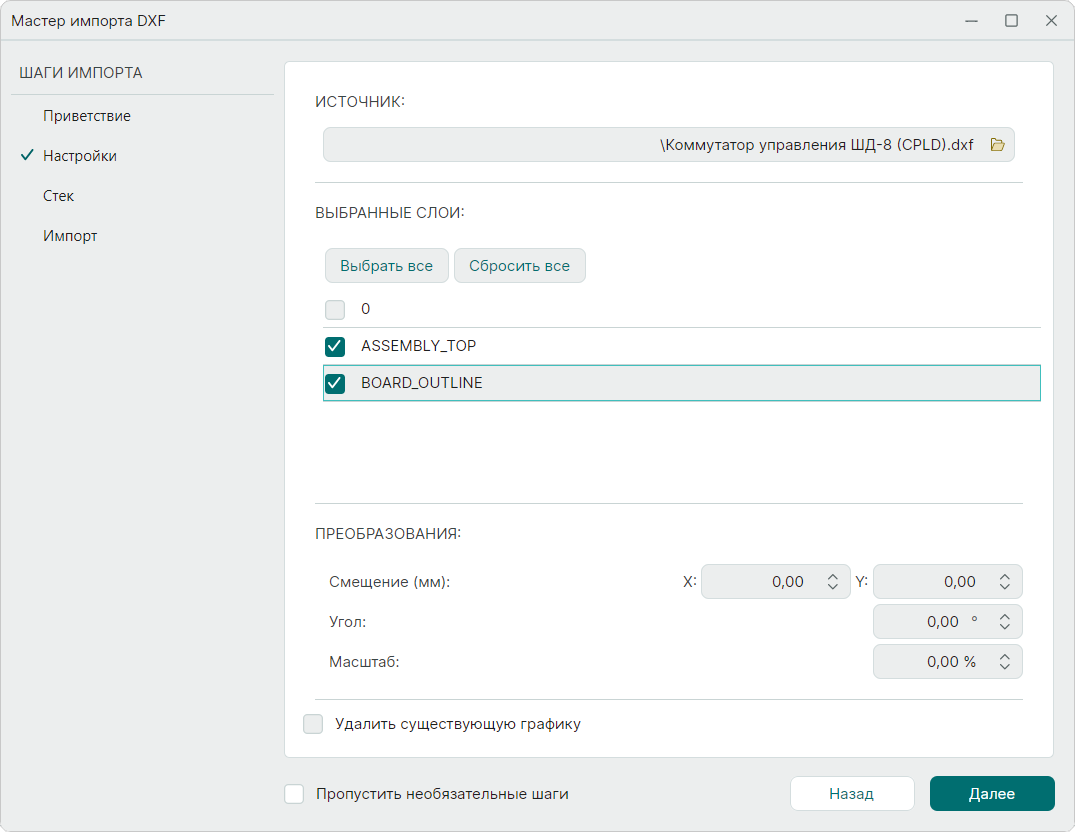The width and height of the screenshot is (1075, 832).
Task: Select the Стек step in sidebar
Action: click(x=59, y=196)
